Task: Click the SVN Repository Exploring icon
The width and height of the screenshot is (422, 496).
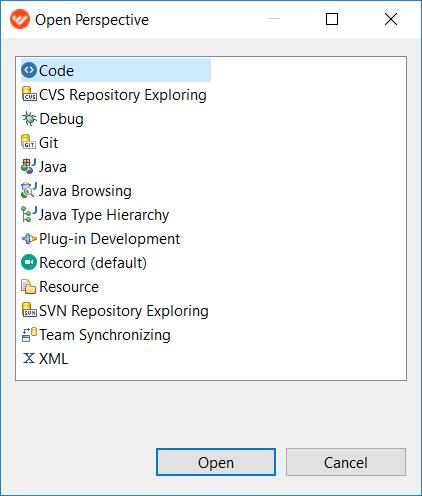Action: (x=29, y=310)
